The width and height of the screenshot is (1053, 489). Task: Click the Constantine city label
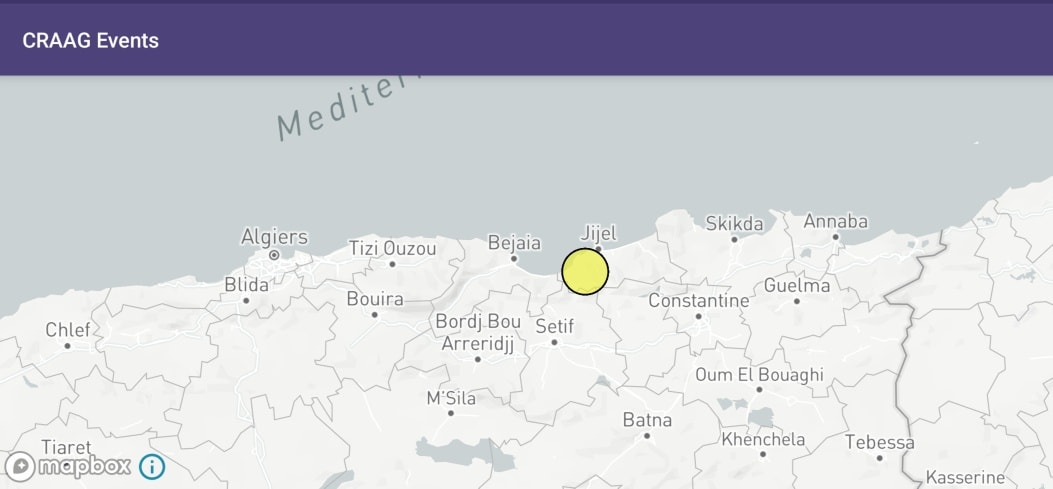(698, 300)
